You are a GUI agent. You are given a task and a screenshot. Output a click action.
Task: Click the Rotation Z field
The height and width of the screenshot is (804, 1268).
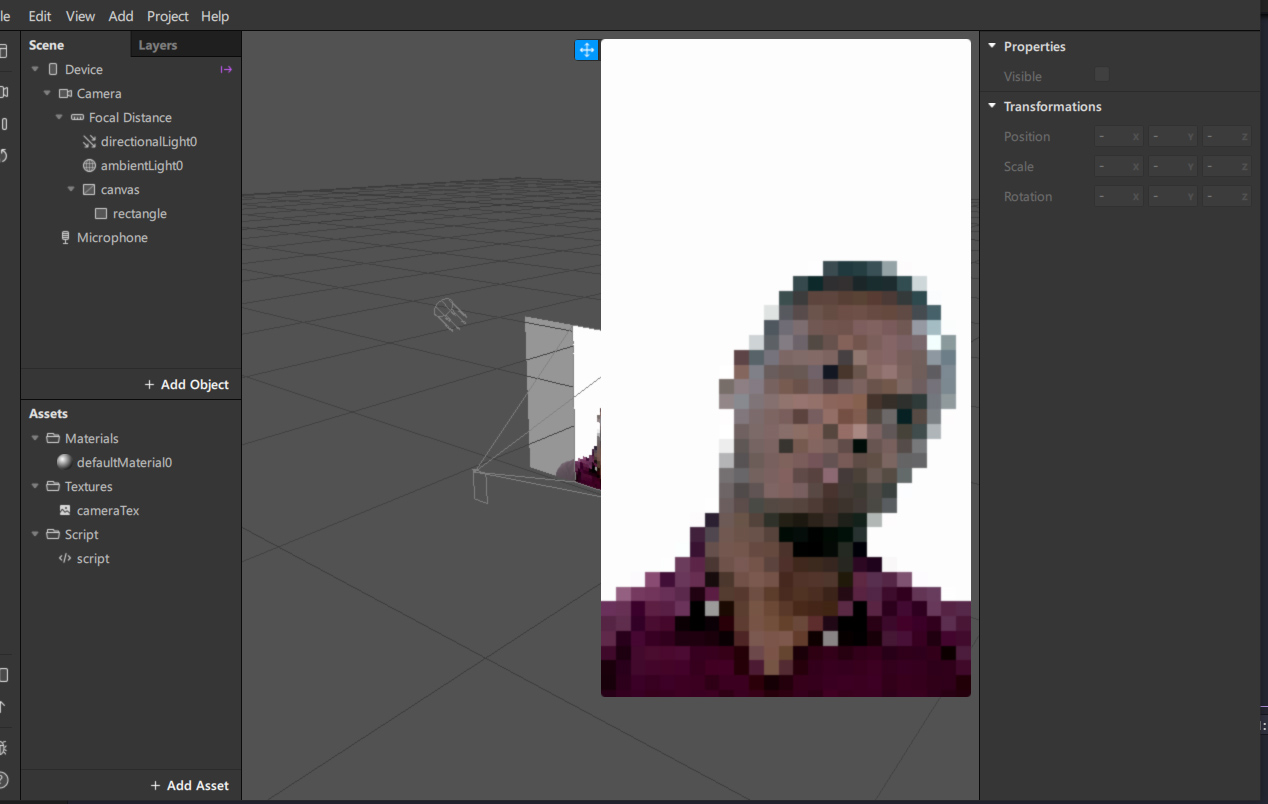1227,197
